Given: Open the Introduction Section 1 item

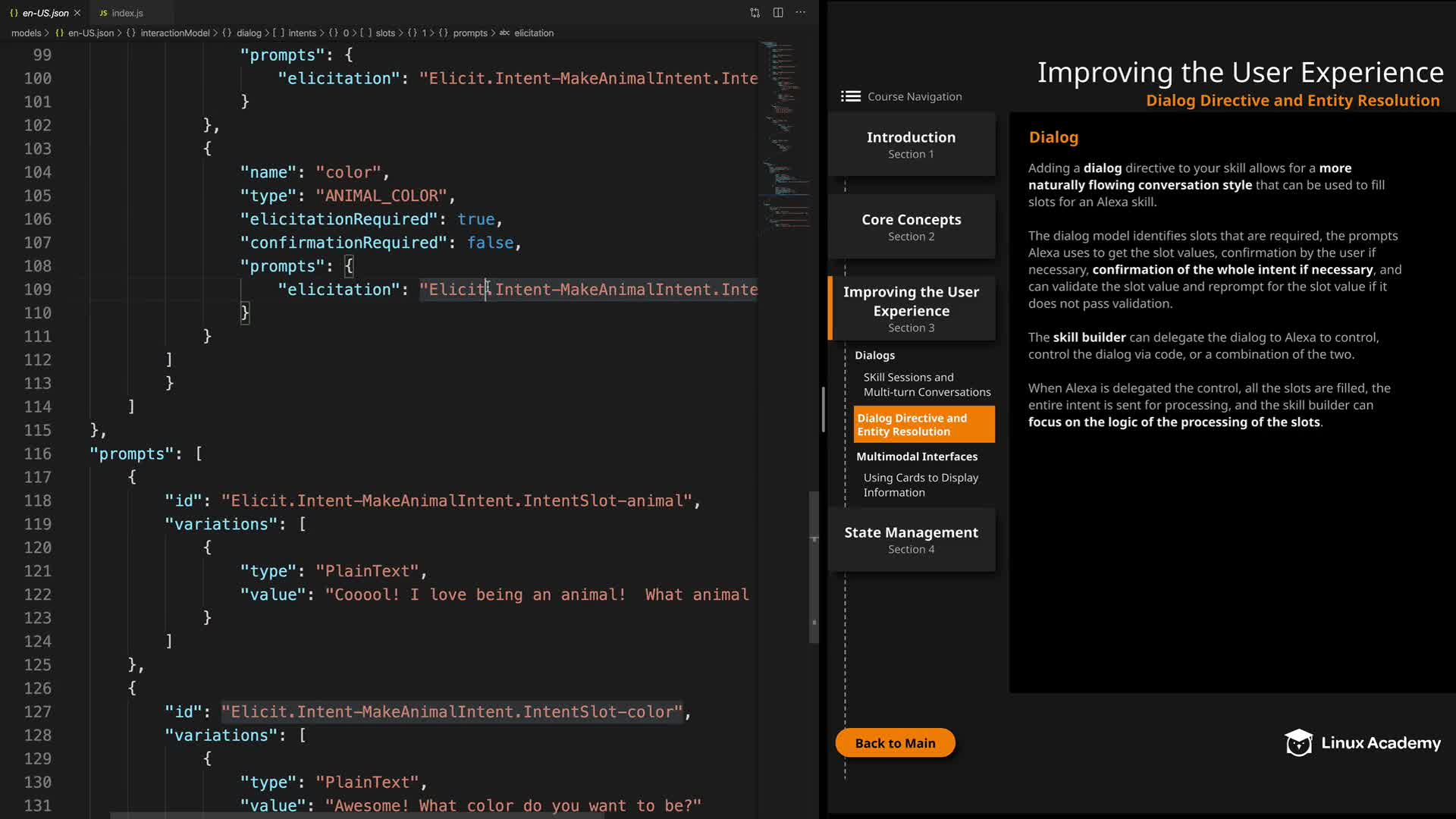Looking at the screenshot, I should click(x=911, y=144).
